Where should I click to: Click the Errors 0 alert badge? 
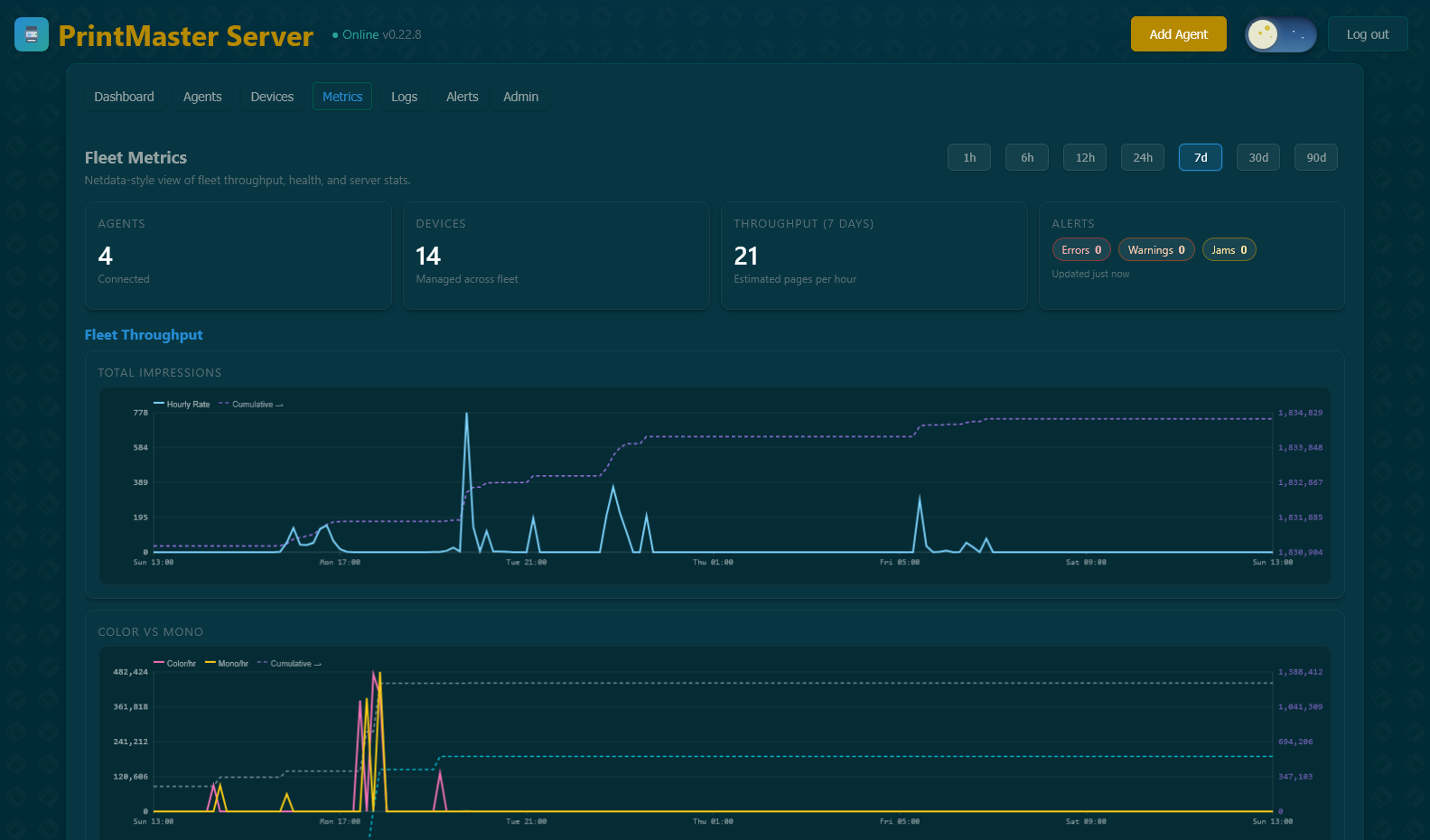pos(1081,250)
